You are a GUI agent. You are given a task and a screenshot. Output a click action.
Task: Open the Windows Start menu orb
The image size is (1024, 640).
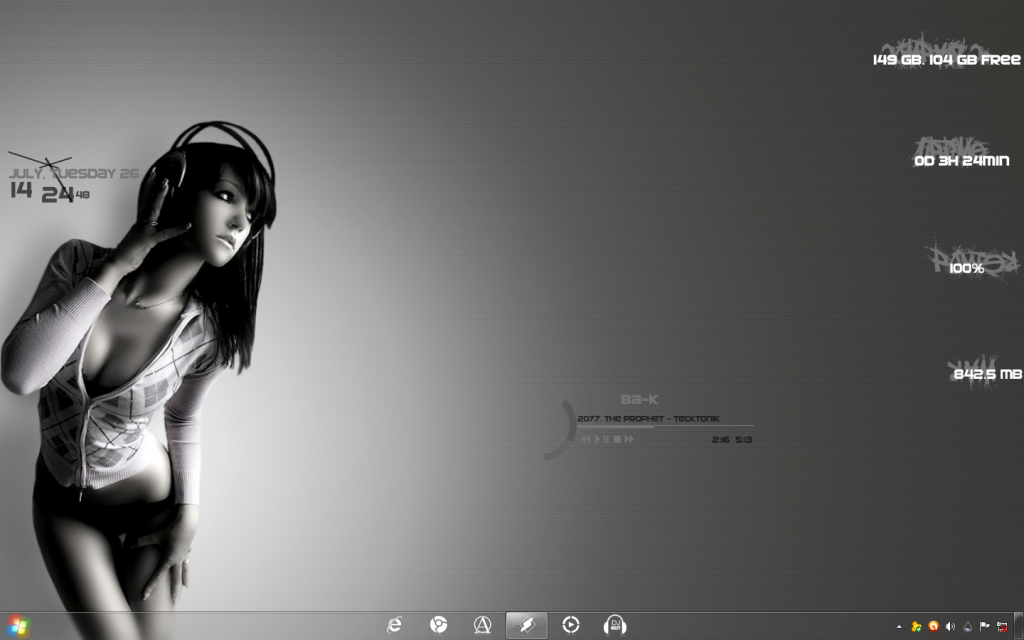[18, 627]
